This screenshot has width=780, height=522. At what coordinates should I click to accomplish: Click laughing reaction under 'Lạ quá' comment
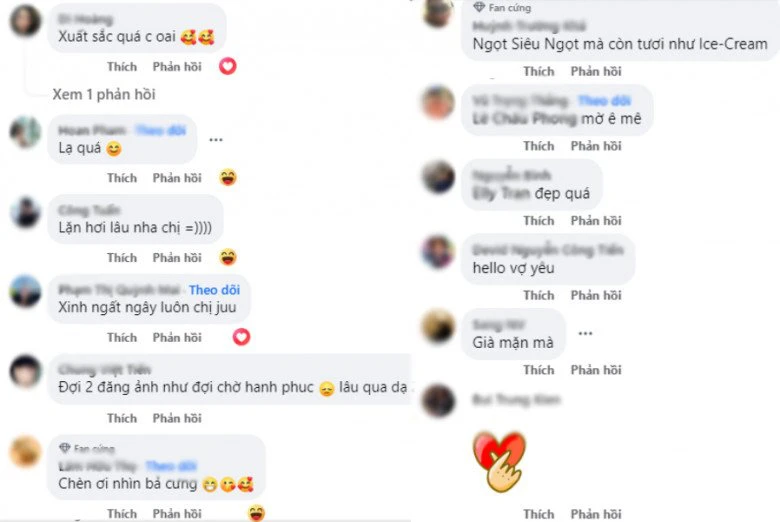click(228, 178)
